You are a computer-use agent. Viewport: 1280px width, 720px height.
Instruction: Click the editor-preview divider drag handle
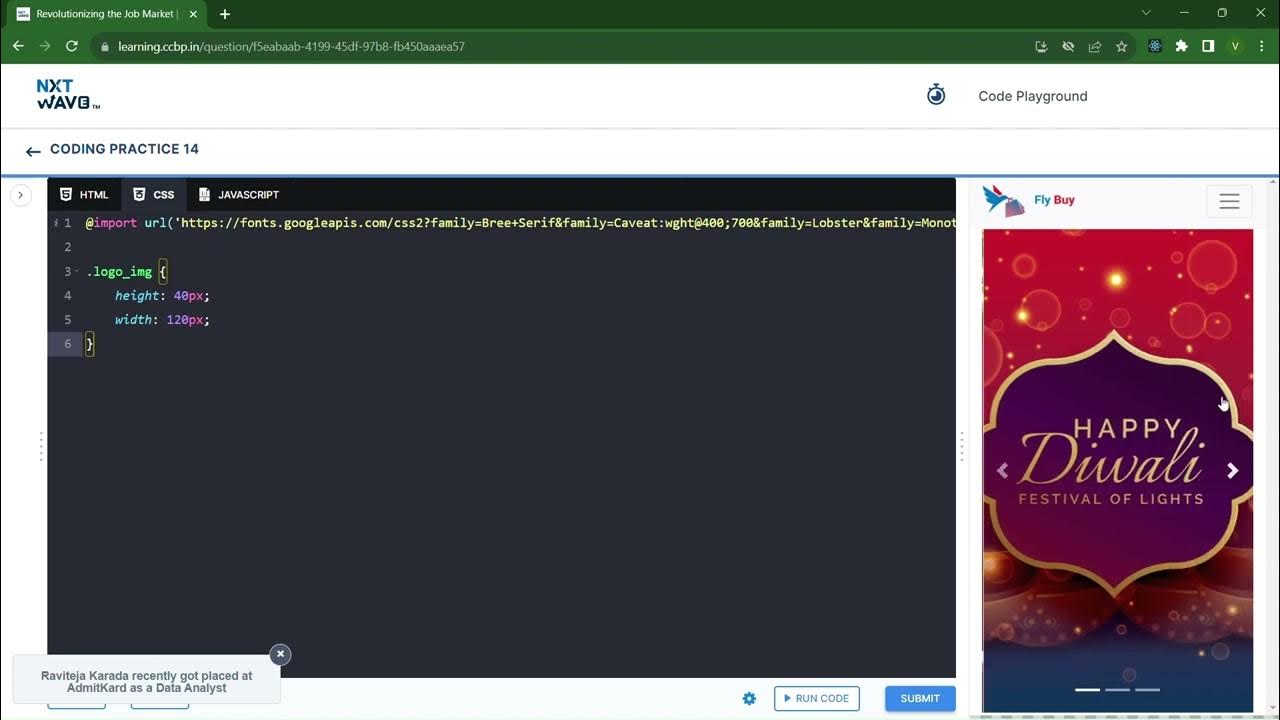coord(962,446)
